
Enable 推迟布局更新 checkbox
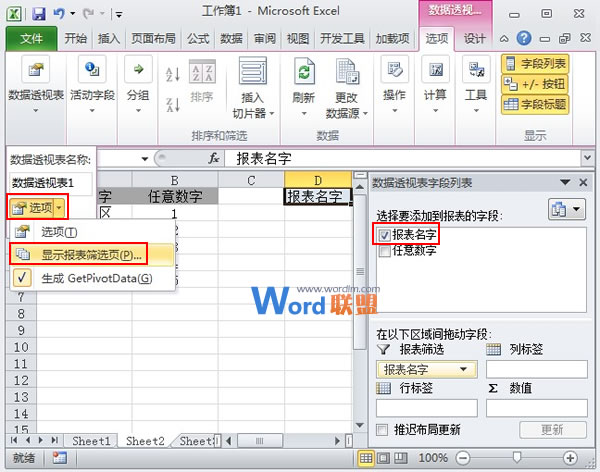coord(382,429)
